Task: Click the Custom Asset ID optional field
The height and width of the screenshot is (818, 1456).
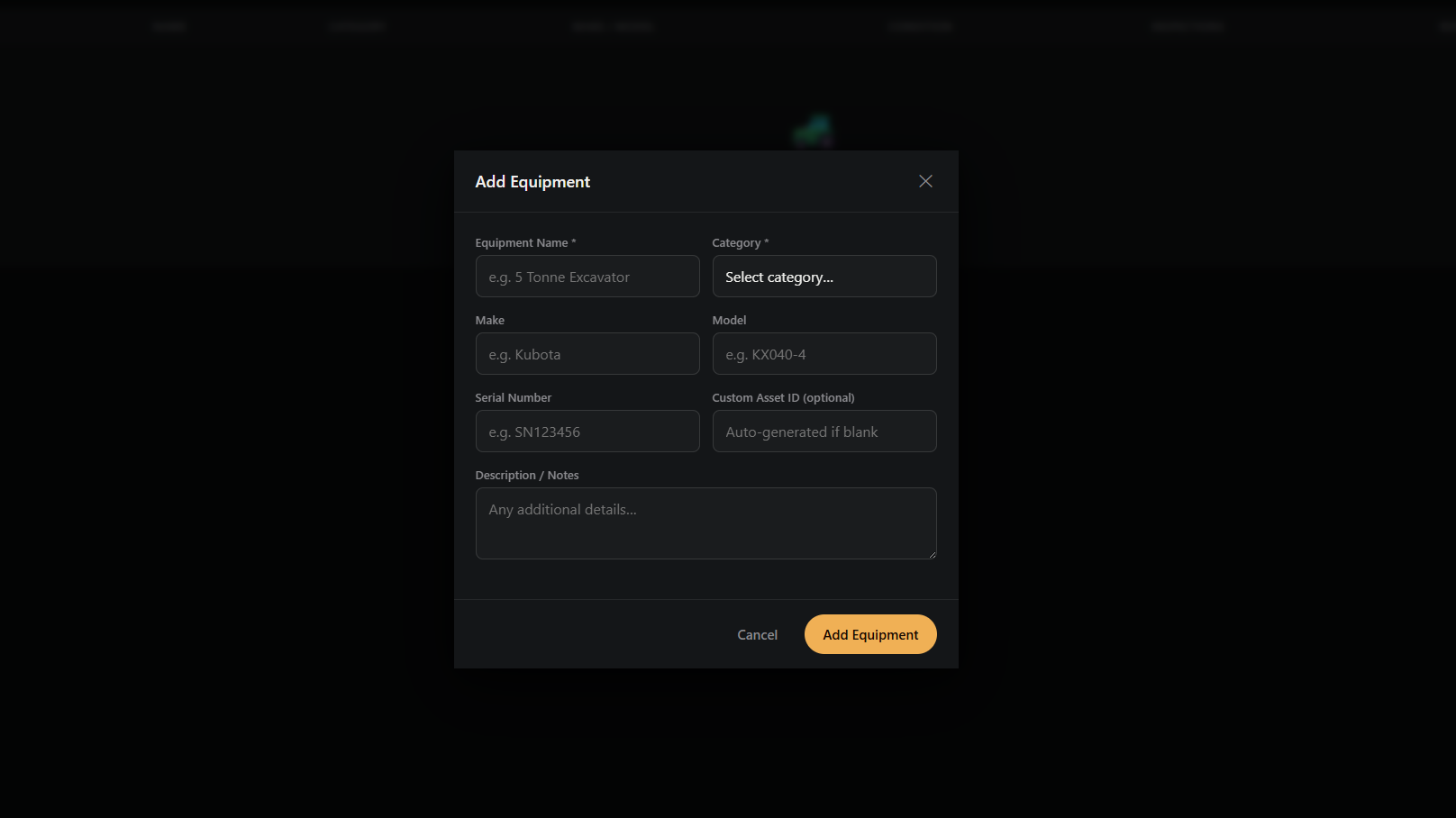Action: pos(824,431)
